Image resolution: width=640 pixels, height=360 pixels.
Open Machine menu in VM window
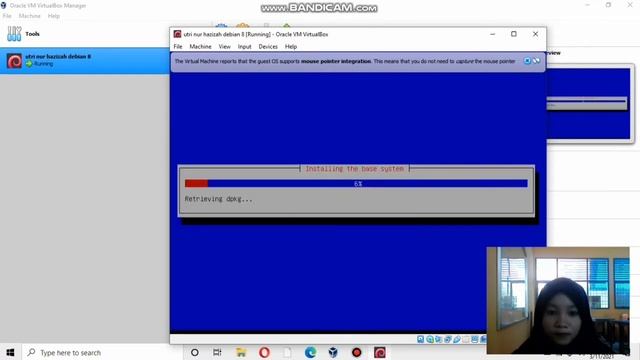click(200, 47)
